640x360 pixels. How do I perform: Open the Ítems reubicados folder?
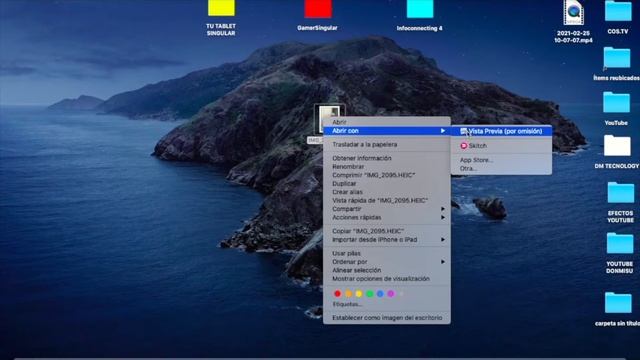[x=617, y=57]
